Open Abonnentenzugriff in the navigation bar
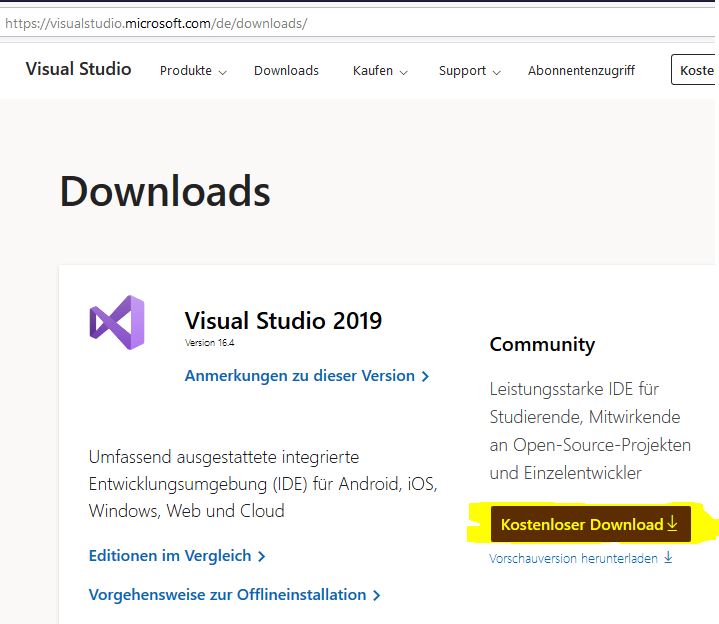The image size is (719, 624). coord(581,71)
